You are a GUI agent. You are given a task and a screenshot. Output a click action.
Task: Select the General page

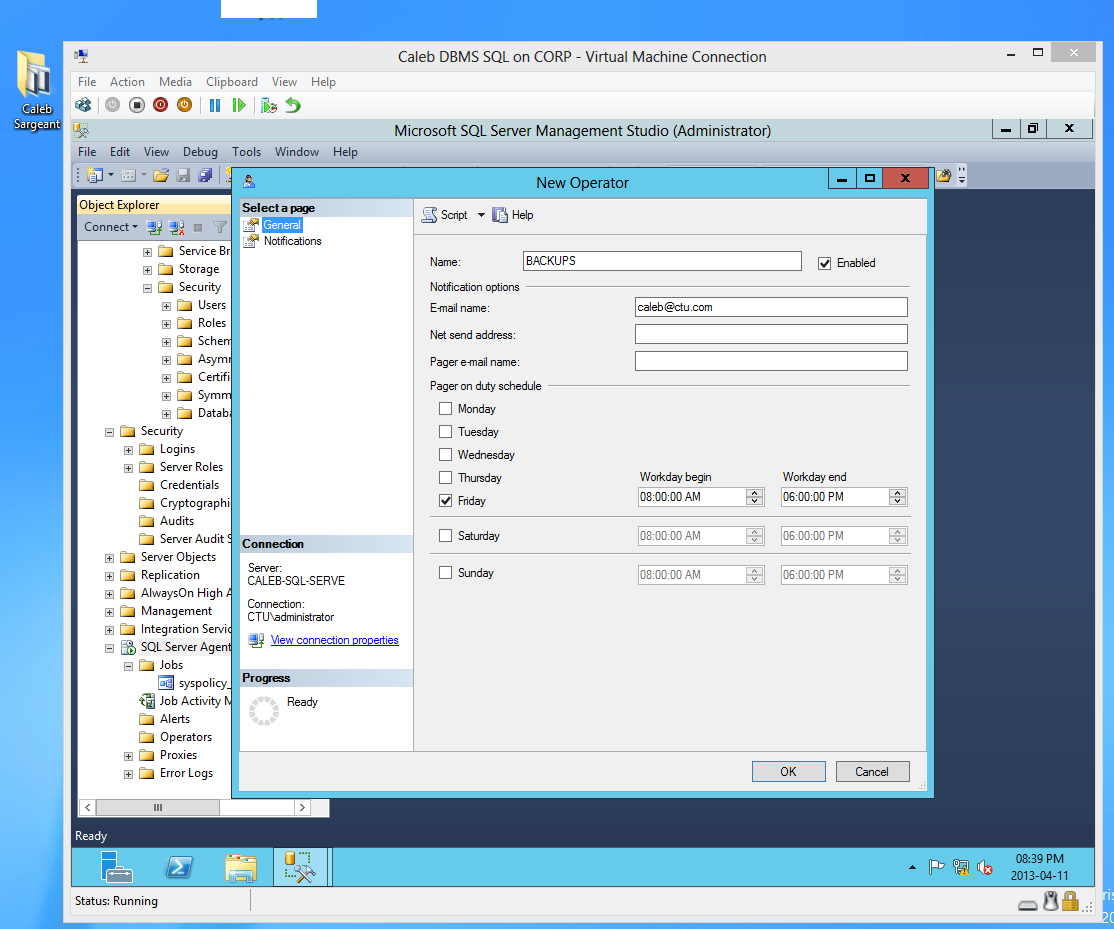pyautogui.click(x=282, y=225)
